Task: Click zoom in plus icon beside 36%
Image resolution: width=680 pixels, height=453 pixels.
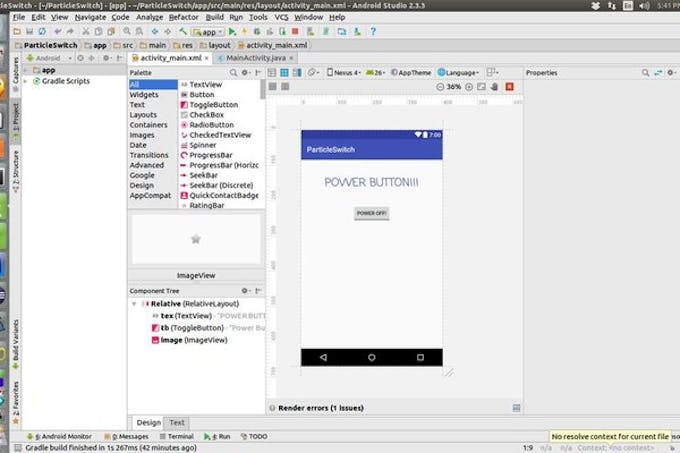Action: click(x=469, y=87)
